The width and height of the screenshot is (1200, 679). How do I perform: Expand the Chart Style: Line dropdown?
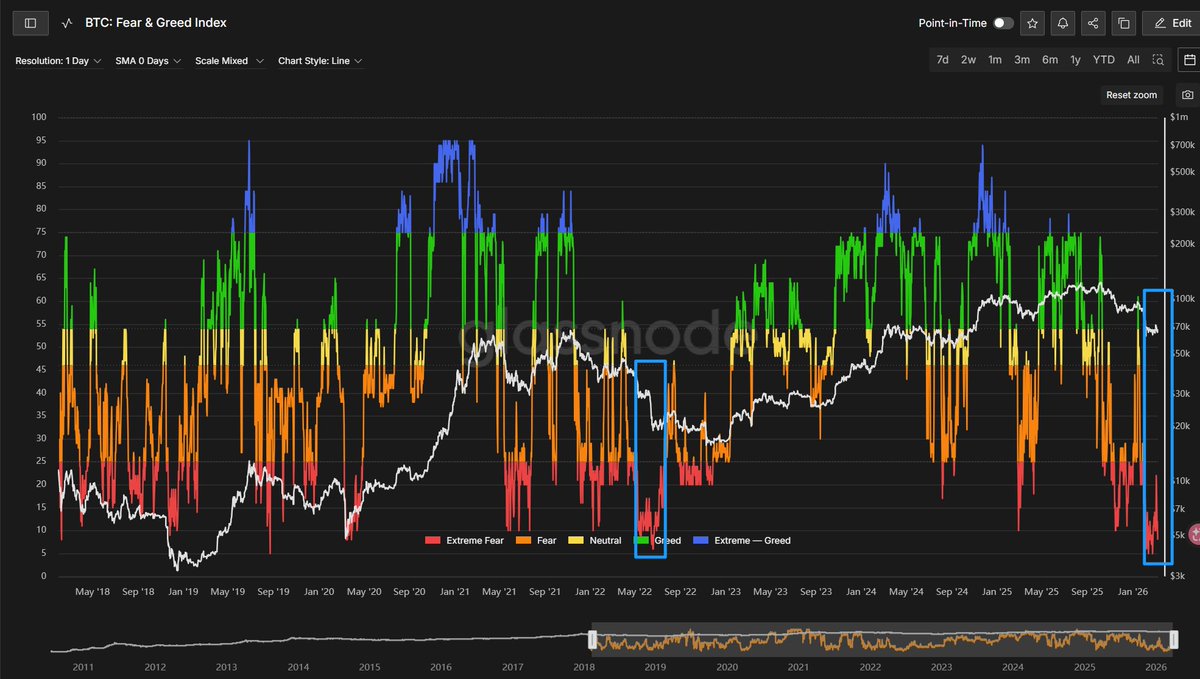pyautogui.click(x=320, y=61)
